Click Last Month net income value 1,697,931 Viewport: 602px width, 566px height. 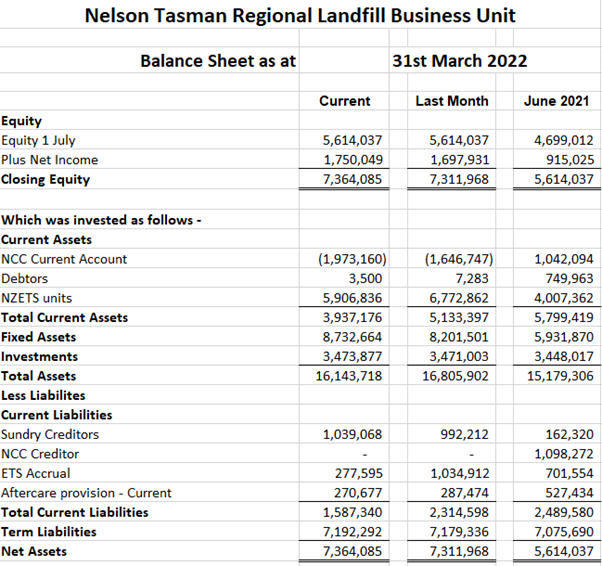[460, 160]
